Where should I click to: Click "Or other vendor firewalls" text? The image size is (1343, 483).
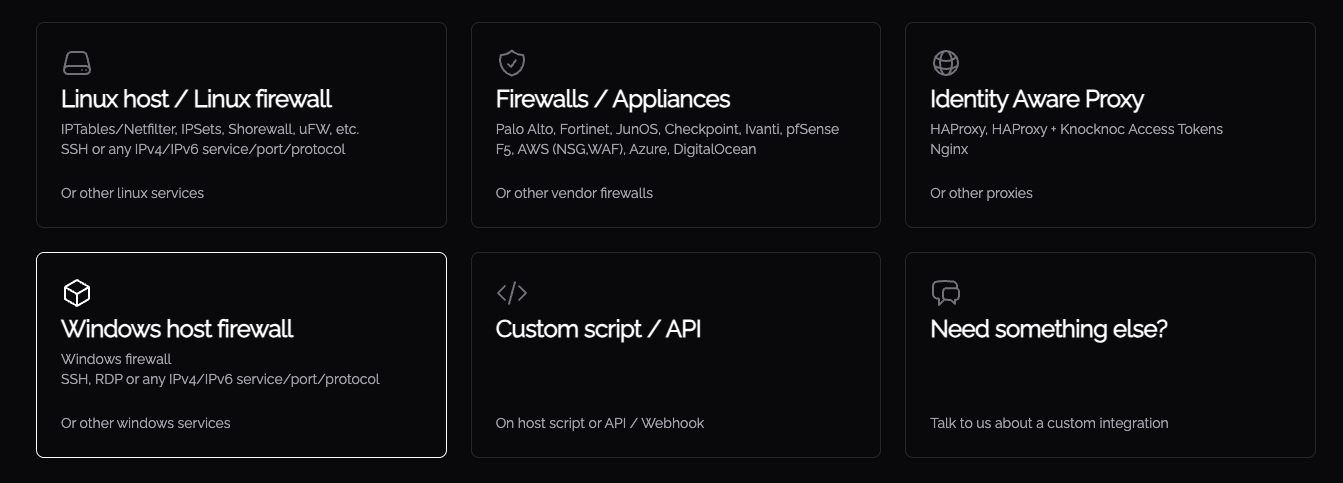coord(574,193)
